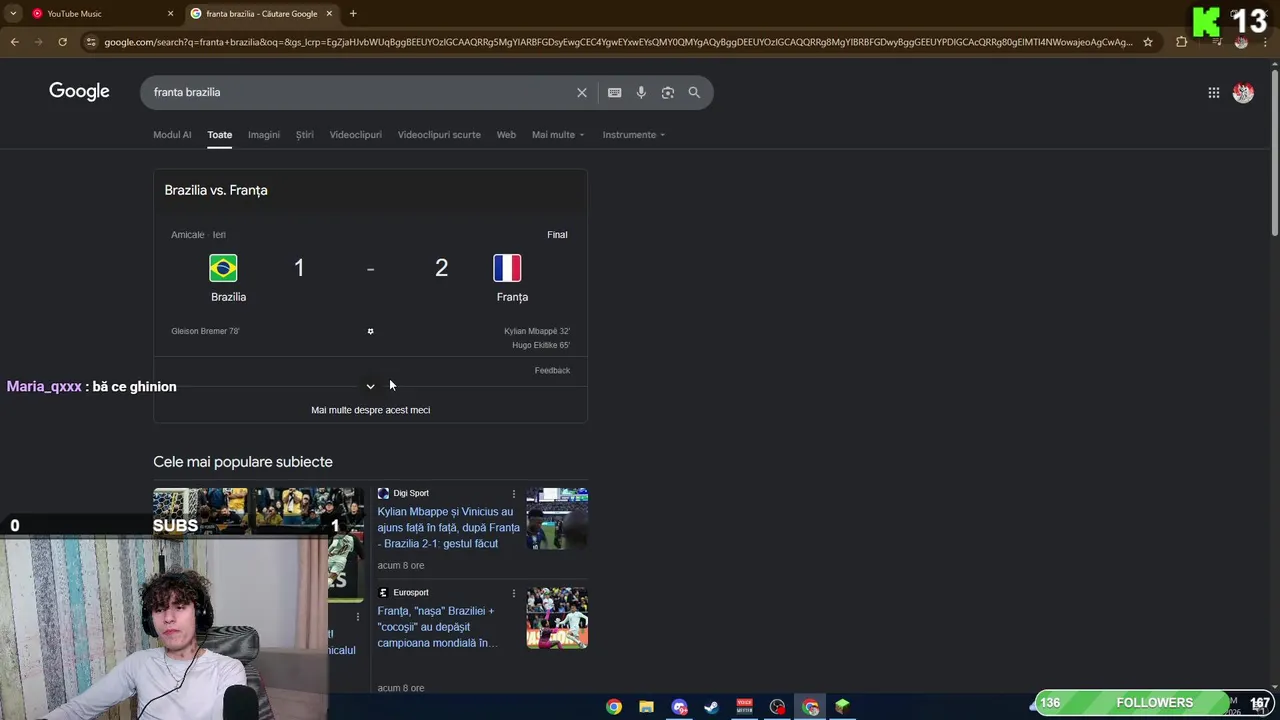Open File Explorer from the taskbar

point(646,707)
